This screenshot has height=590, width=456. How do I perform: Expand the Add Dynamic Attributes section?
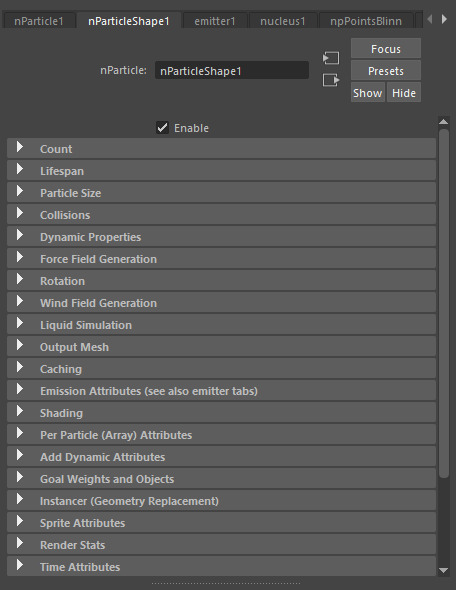click(x=221, y=457)
